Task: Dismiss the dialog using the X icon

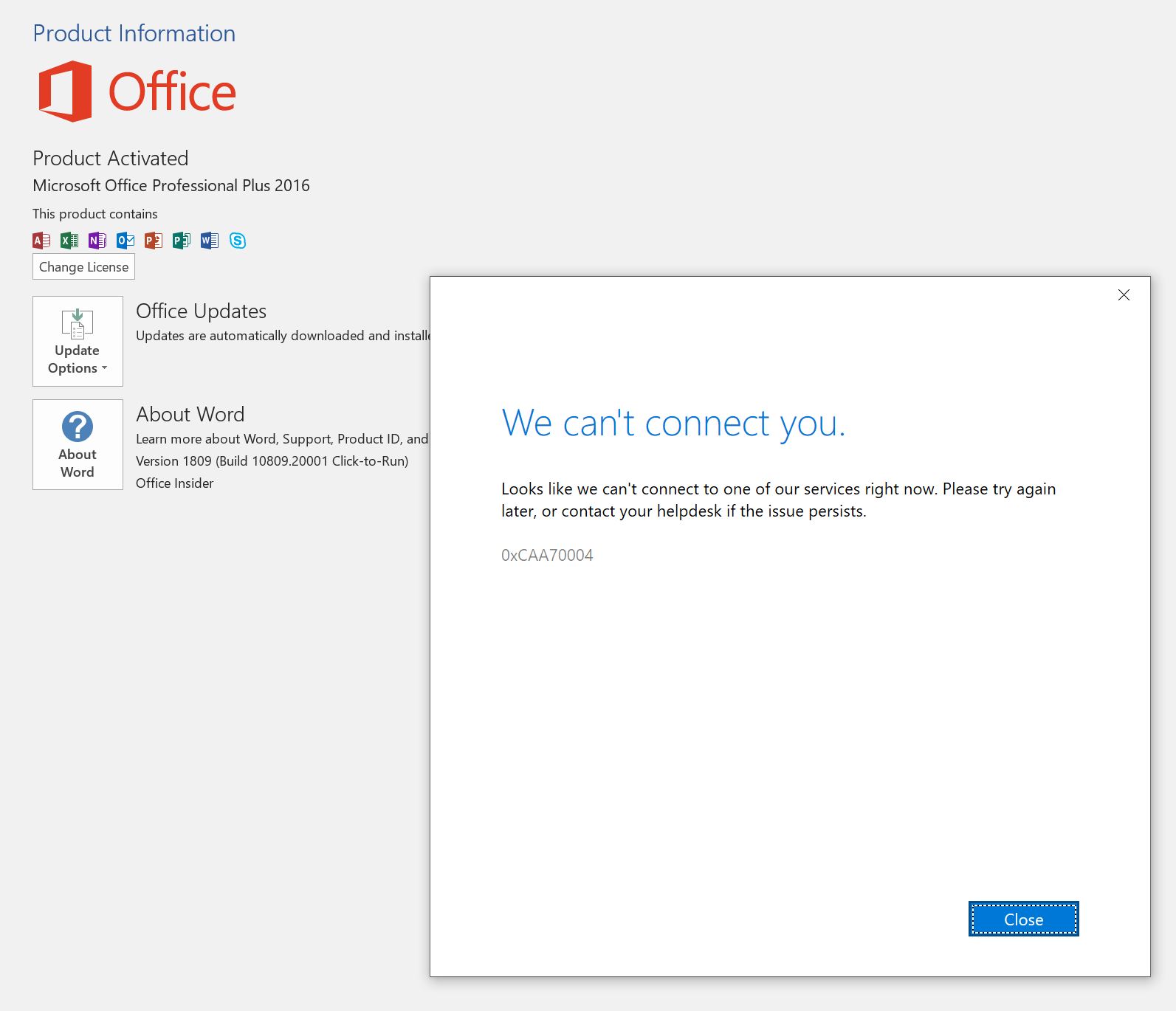Action: pos(1124,295)
